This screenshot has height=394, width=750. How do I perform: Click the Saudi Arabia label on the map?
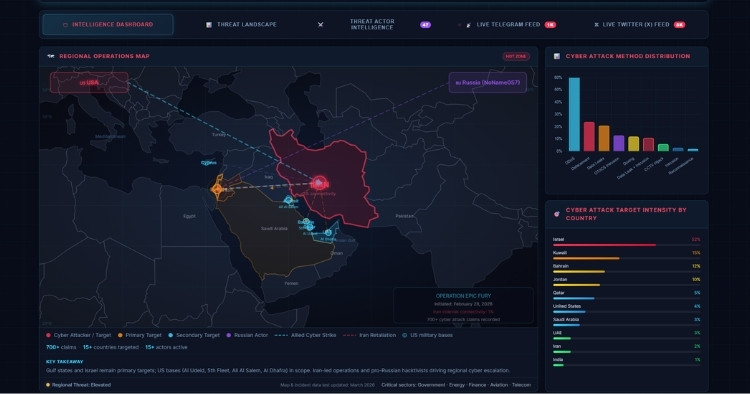(x=274, y=229)
